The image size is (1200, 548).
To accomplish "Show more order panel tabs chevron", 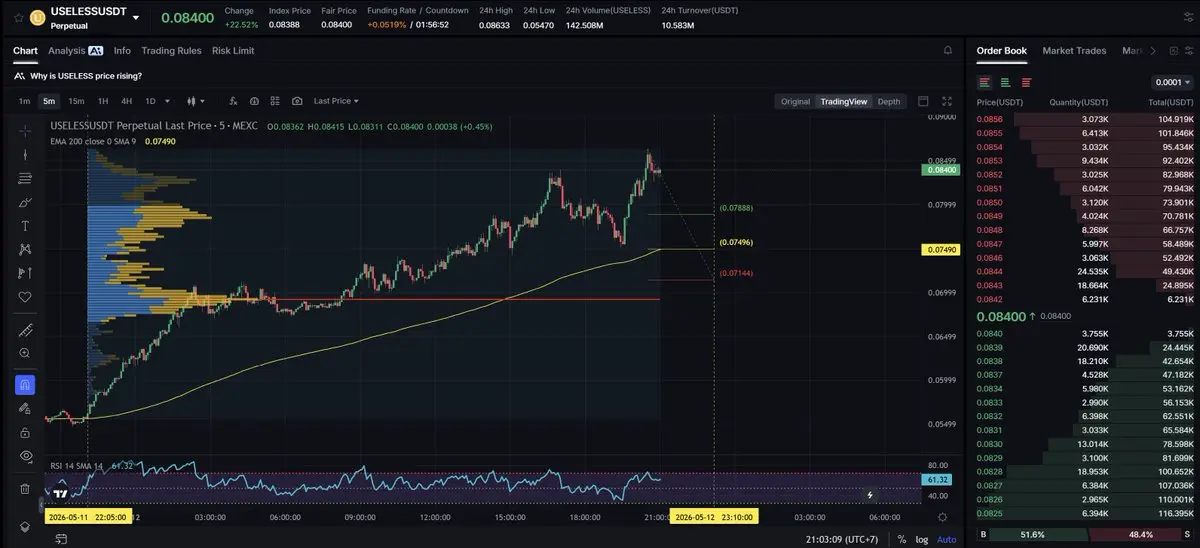I will pyautogui.click(x=1152, y=51).
